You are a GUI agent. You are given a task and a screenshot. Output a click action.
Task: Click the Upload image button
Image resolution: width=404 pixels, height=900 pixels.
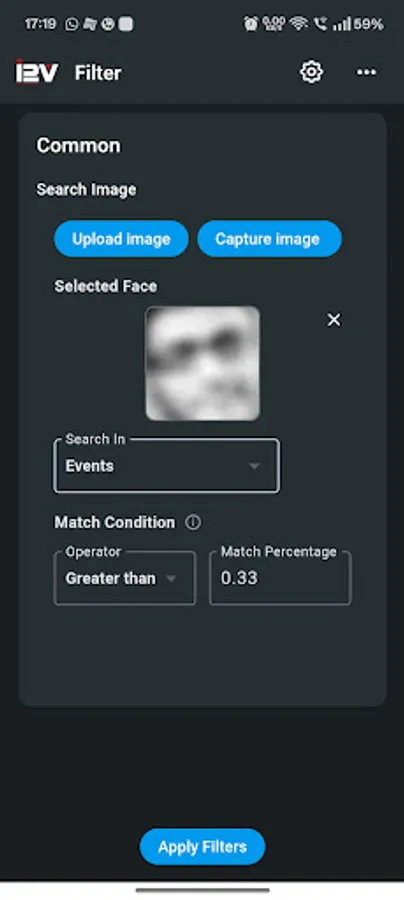[121, 239]
